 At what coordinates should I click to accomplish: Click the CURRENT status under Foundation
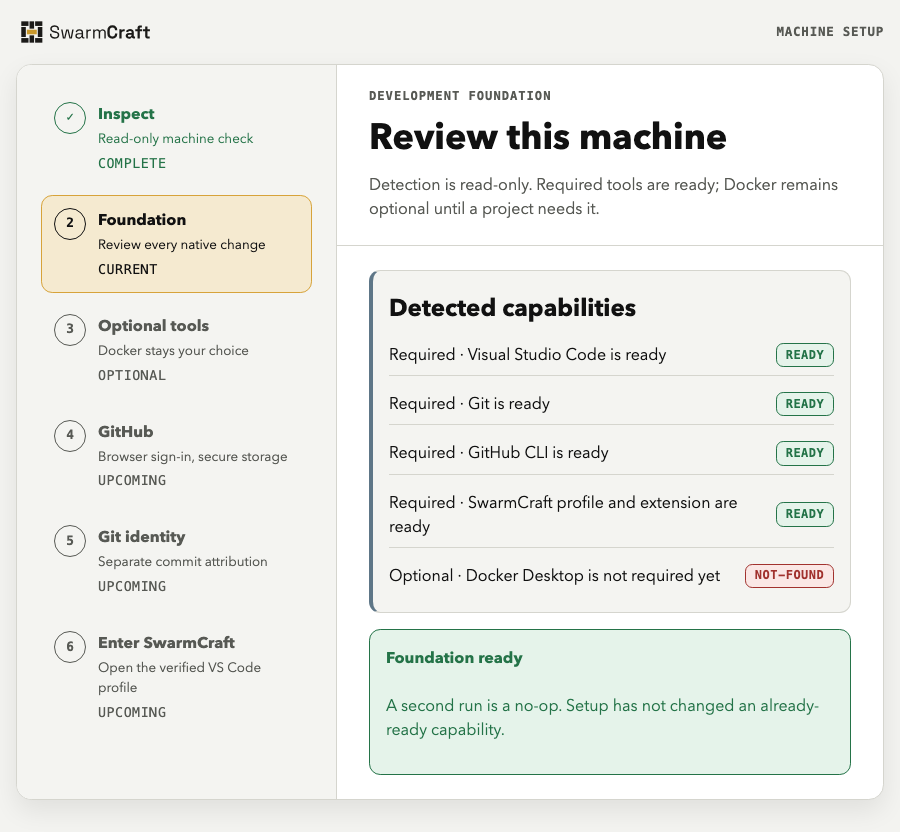coord(127,270)
